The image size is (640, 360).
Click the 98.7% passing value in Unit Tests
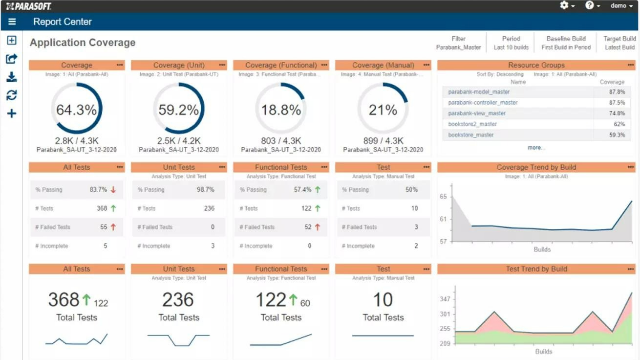click(x=205, y=189)
